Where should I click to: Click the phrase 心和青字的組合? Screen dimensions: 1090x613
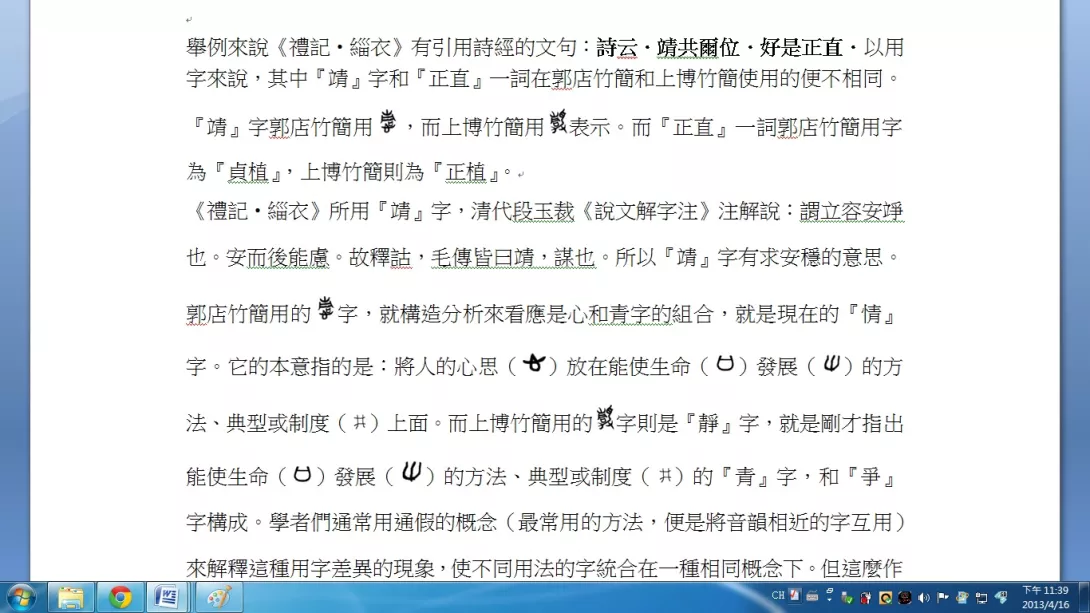point(640,314)
